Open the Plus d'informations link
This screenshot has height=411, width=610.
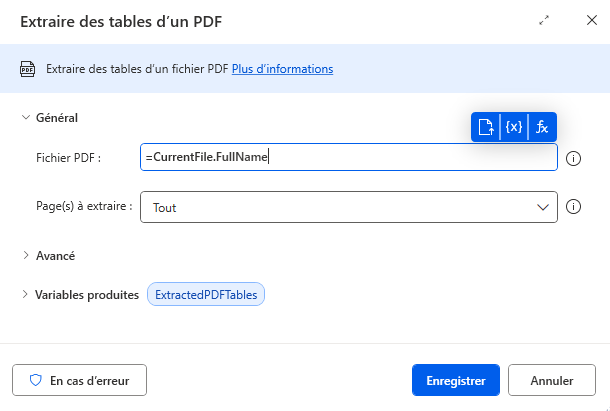tap(282, 69)
